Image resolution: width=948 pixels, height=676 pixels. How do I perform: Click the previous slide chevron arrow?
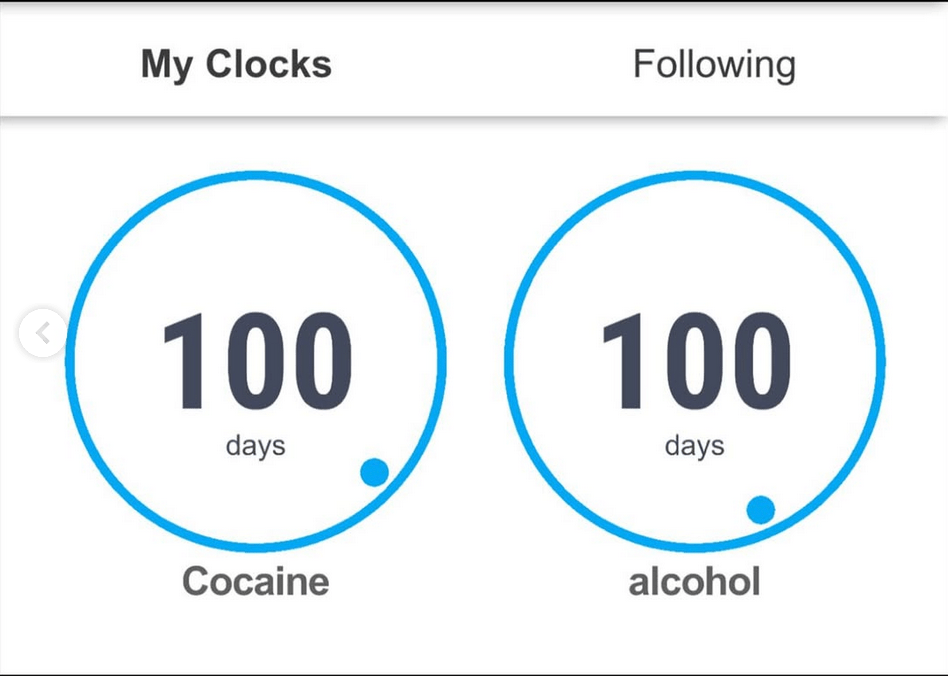click(42, 334)
